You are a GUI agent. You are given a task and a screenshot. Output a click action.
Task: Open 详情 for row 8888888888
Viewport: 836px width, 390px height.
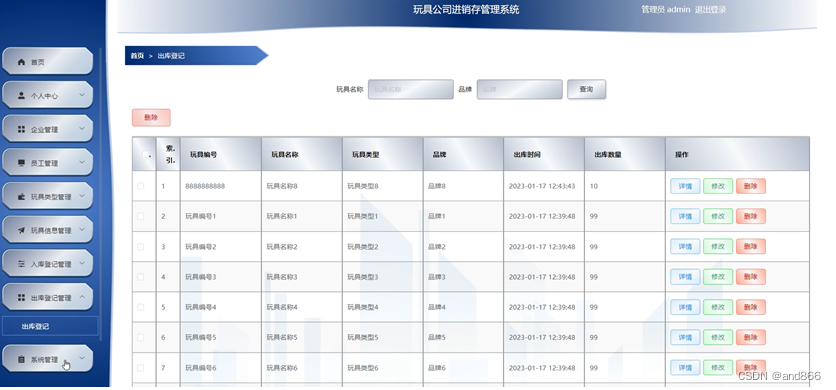685,186
